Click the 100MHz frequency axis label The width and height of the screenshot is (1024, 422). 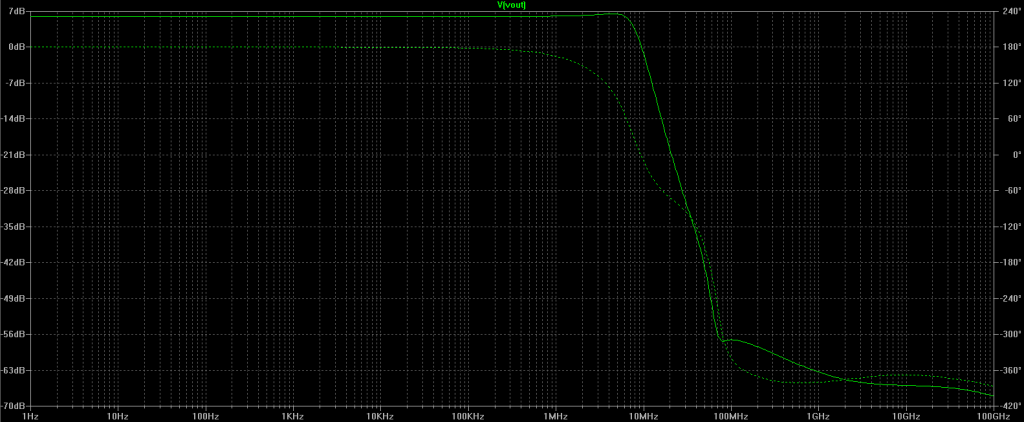[x=731, y=416]
